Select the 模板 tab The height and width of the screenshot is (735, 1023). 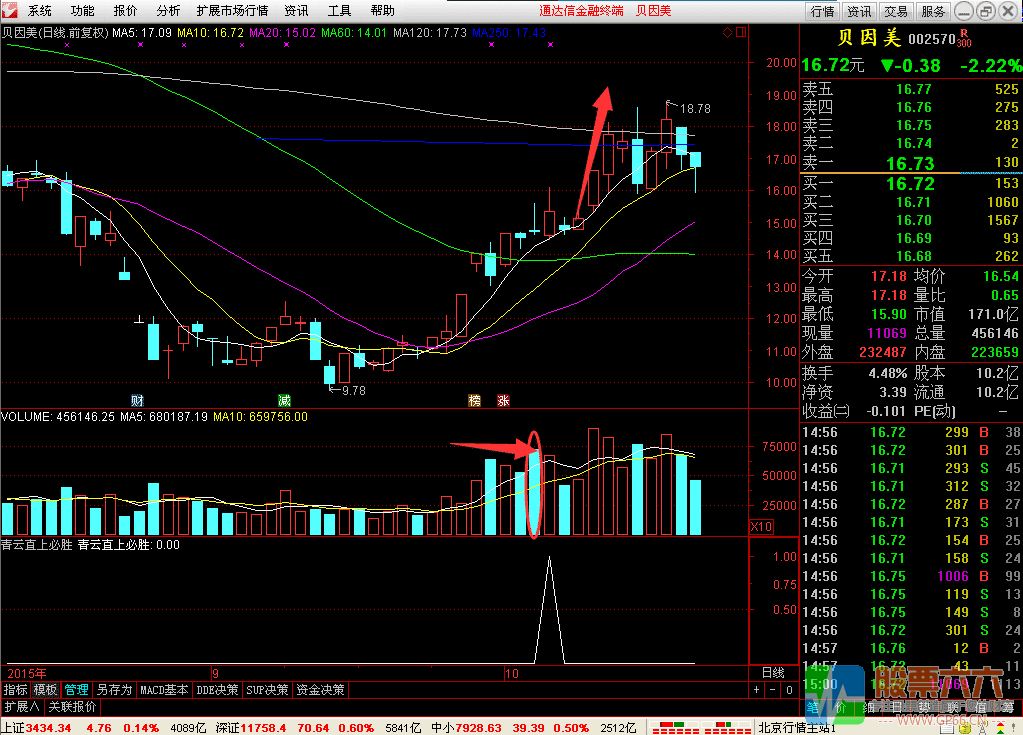coord(46,690)
